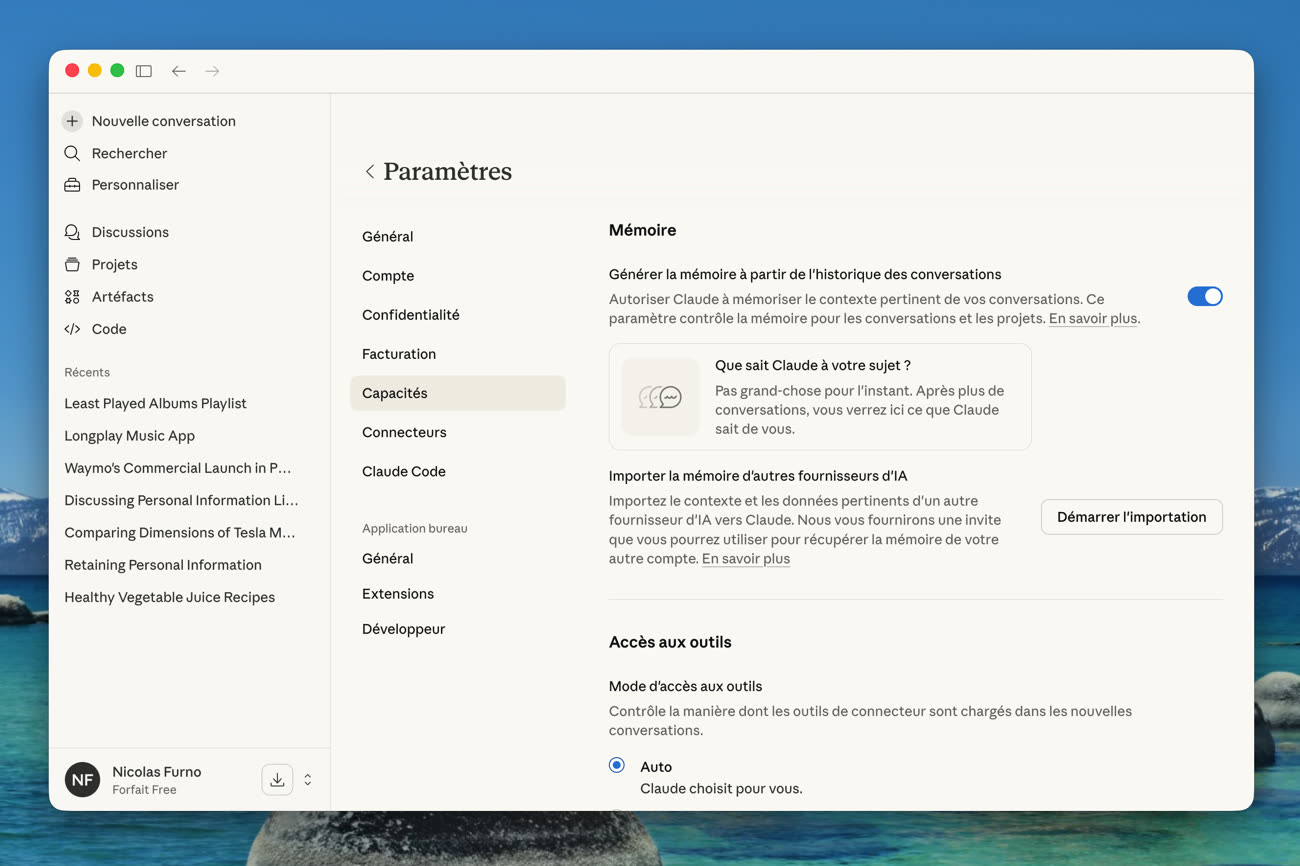The width and height of the screenshot is (1300, 866).
Task: Click the Démarrer l'importation button
Action: point(1131,517)
